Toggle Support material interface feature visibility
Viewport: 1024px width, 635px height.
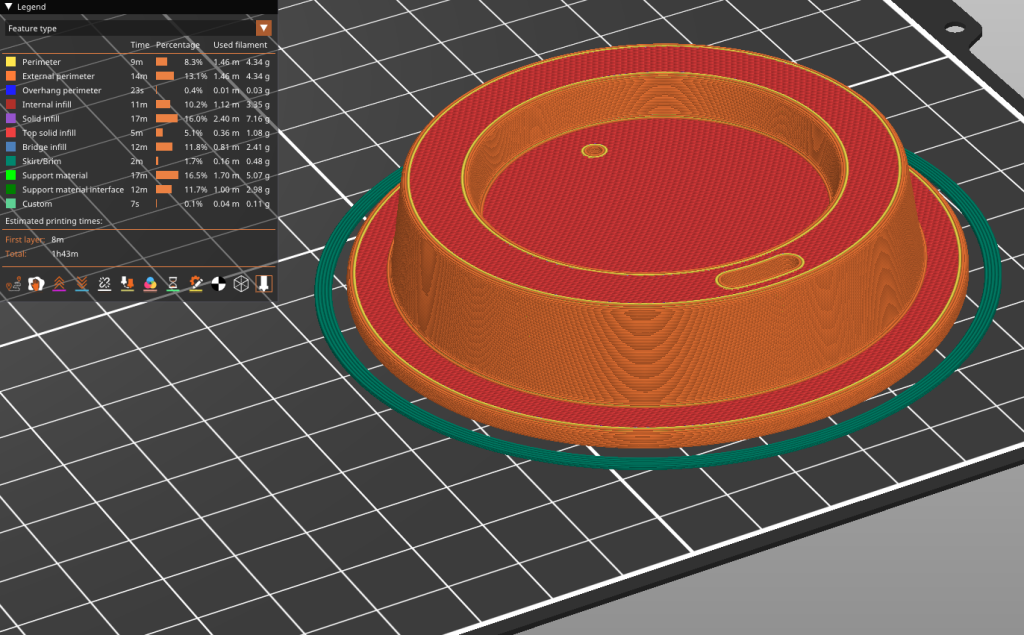pos(73,189)
